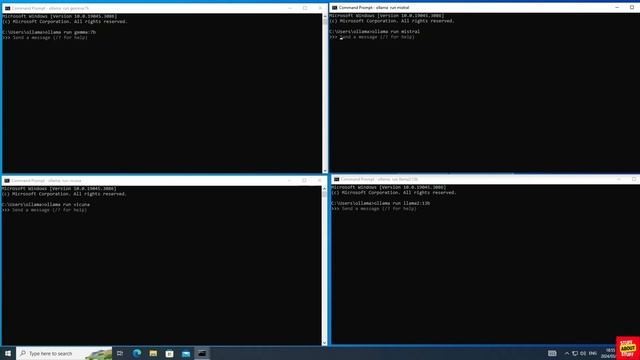Maximize the vicuna Command Prompt window
This screenshot has height=360, width=640.
click(x=304, y=180)
